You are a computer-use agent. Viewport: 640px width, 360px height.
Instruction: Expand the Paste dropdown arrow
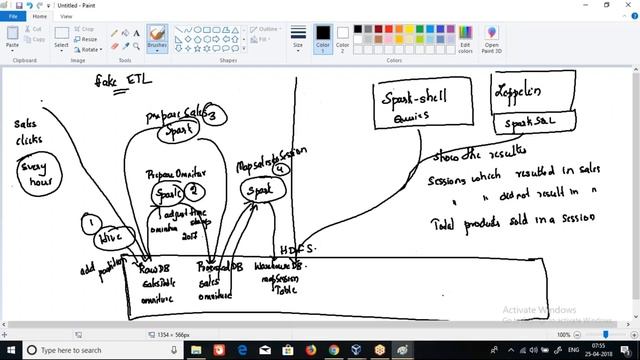click(12, 50)
